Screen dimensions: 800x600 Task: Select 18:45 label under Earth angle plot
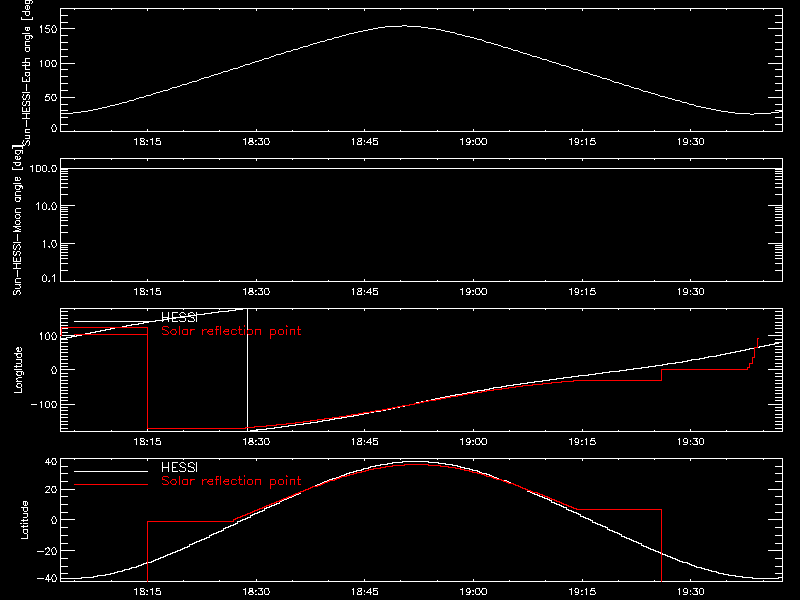pos(365,142)
